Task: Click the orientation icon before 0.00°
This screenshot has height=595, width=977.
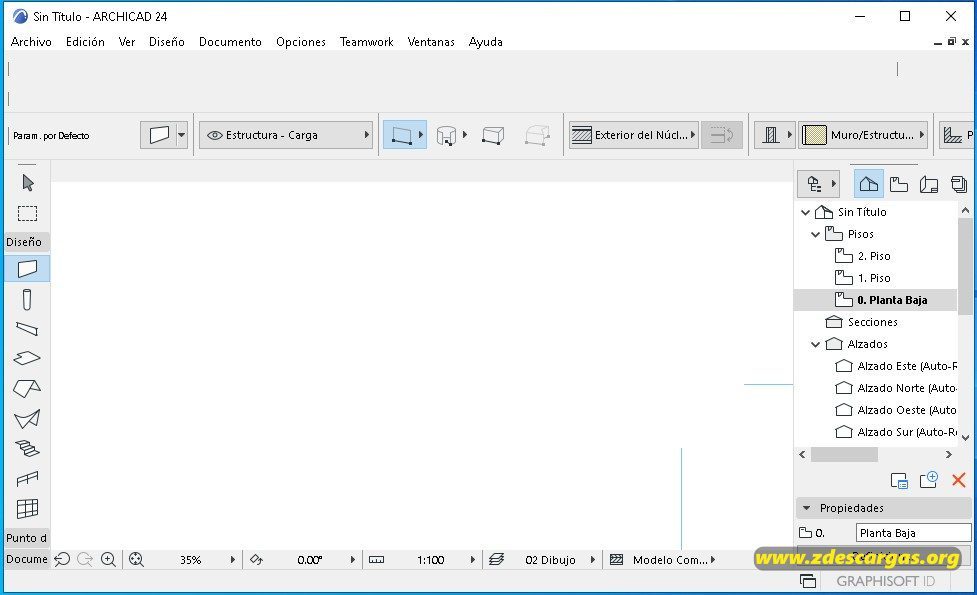Action: (256, 559)
